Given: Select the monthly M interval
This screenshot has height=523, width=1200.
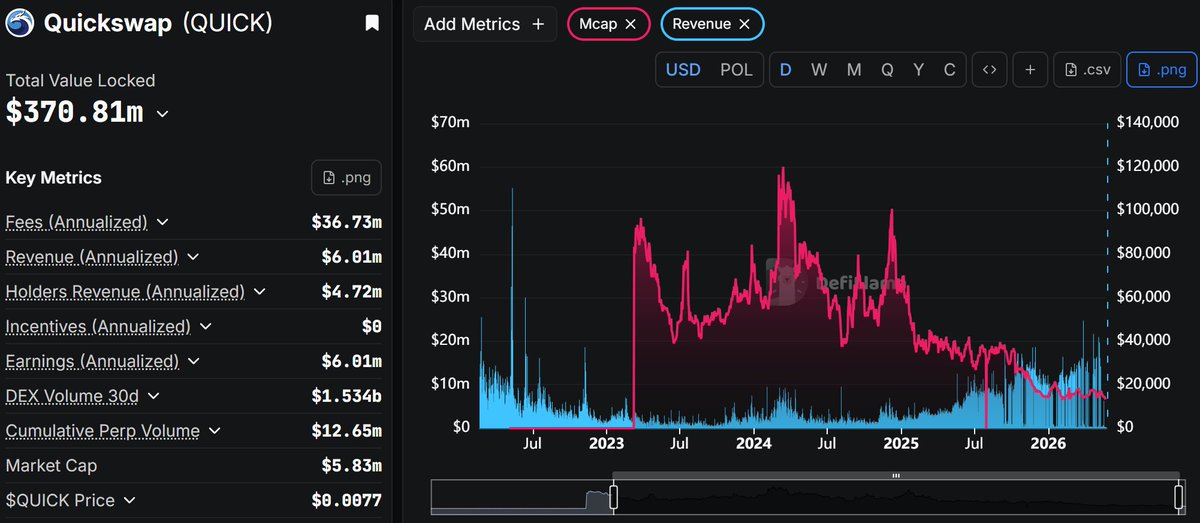Looking at the screenshot, I should pyautogui.click(x=853, y=70).
